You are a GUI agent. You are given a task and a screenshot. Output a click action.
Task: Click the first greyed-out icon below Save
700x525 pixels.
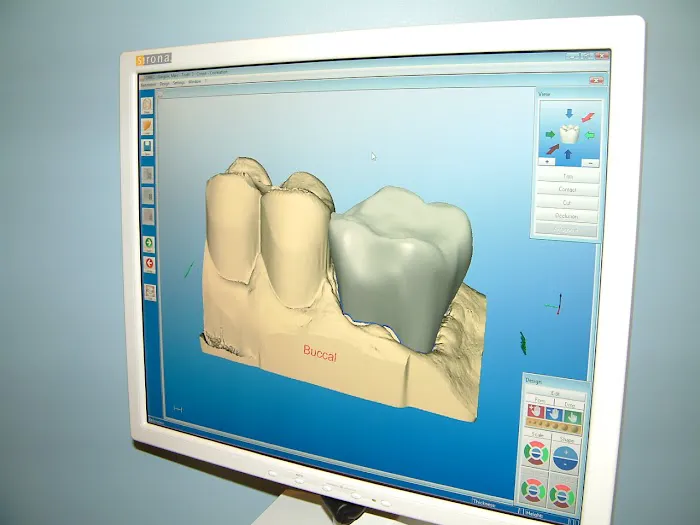pos(148,175)
